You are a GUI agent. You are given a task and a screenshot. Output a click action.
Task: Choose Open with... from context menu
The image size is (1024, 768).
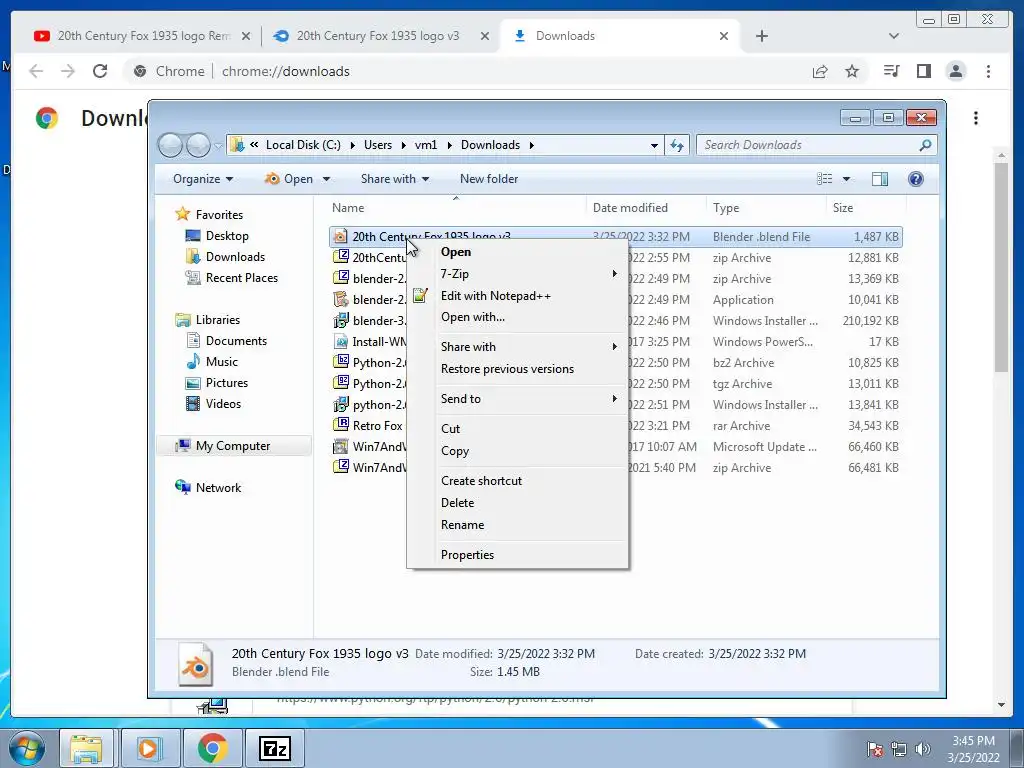click(x=473, y=317)
